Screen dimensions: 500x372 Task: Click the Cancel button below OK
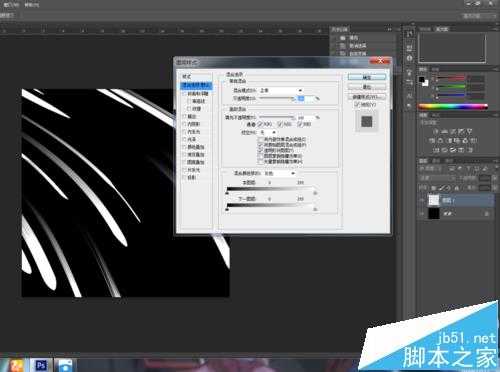pyautogui.click(x=367, y=87)
